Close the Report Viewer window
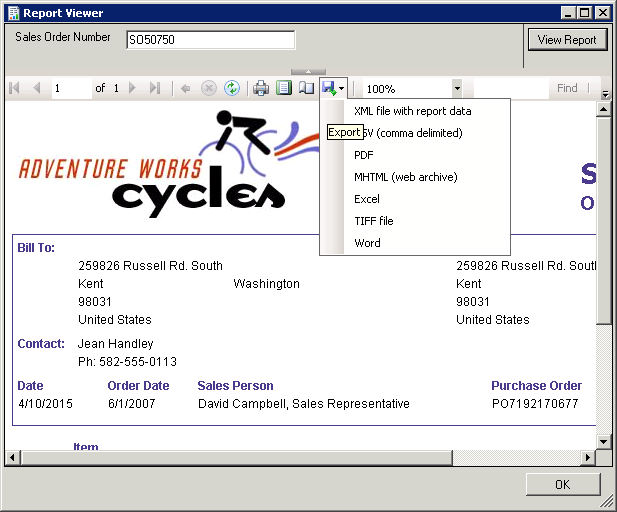This screenshot has width=617, height=512. (603, 13)
